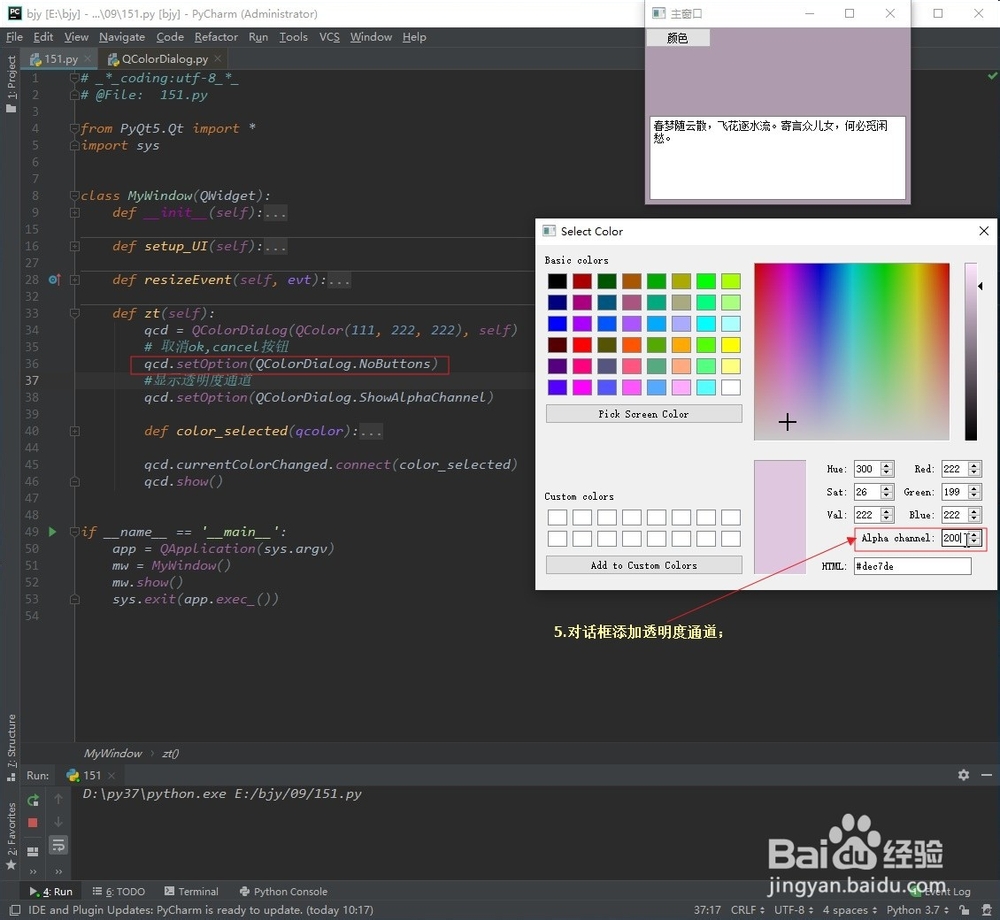
Task: Click in the hue-saturation color field
Action: [x=851, y=351]
